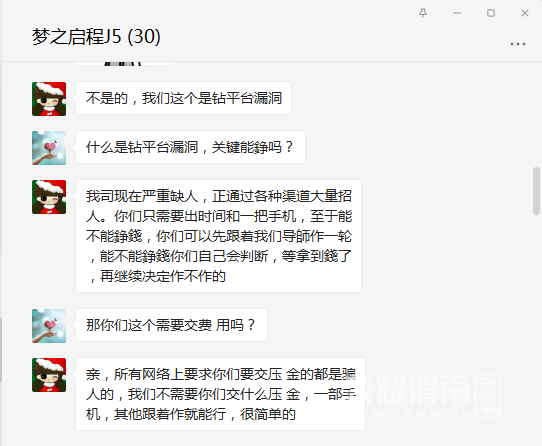Select the message 不是的，我们这个是钻平台漏洞

click(184, 98)
